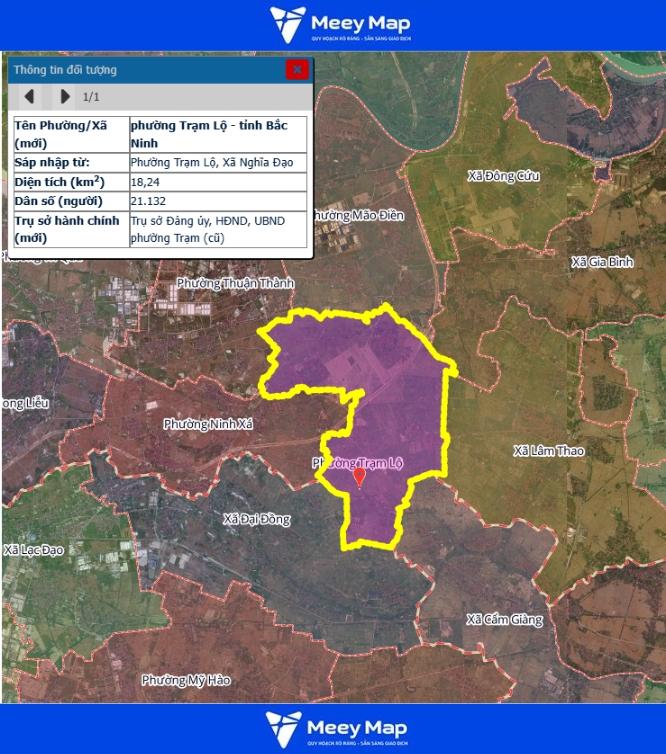The image size is (666, 754).
Task: Click the red location pin marker
Action: click(x=360, y=477)
